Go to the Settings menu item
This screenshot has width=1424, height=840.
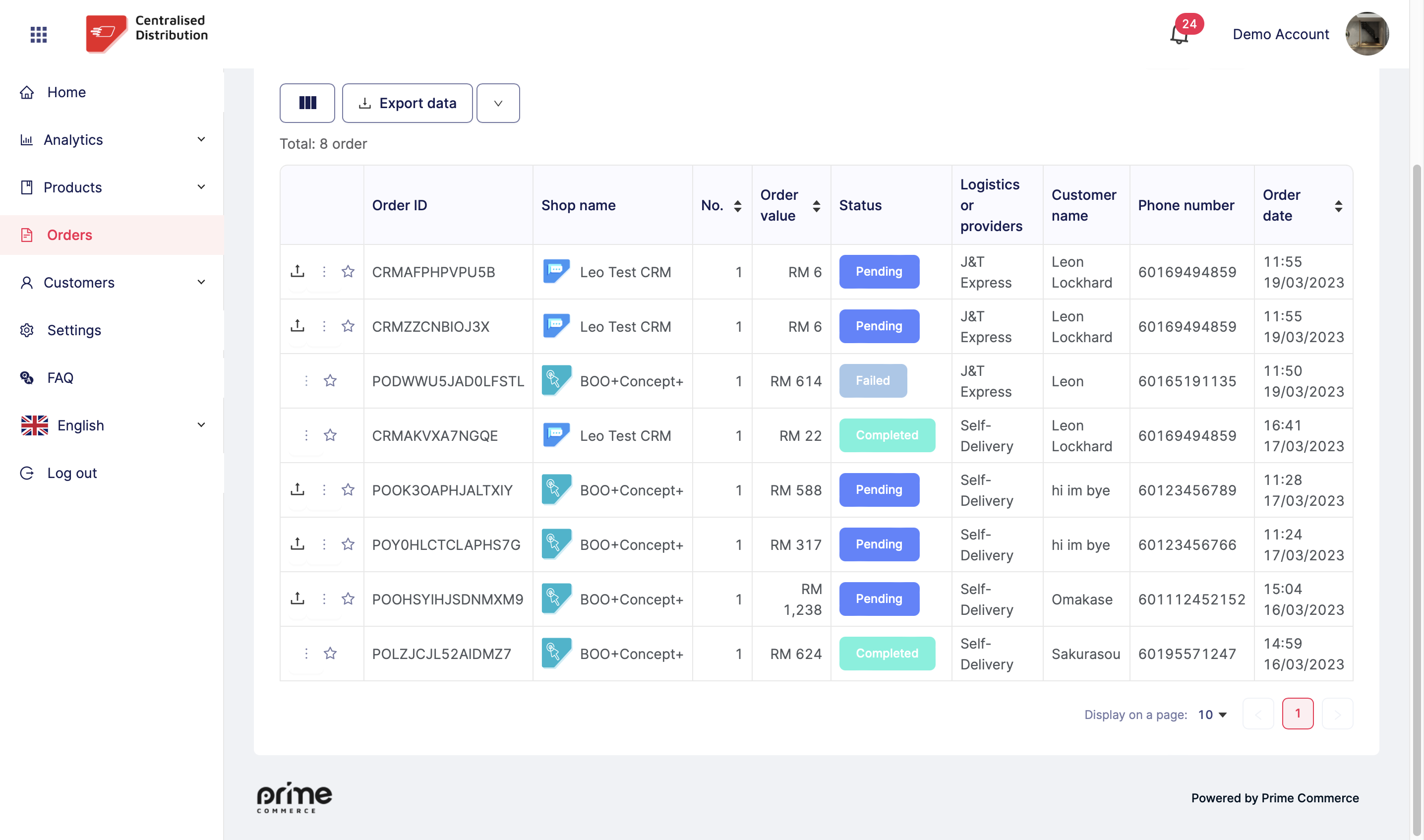[73, 330]
